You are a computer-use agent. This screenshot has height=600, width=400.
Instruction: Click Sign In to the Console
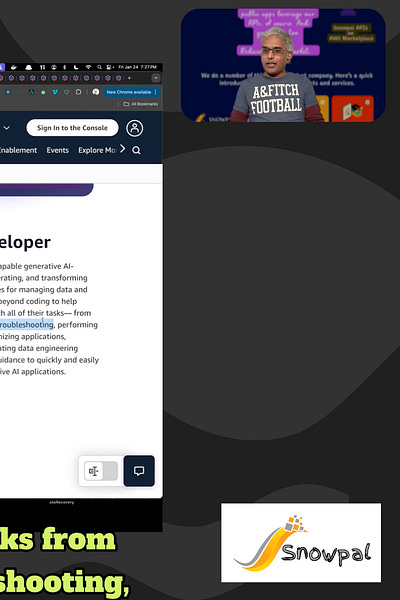click(x=72, y=128)
